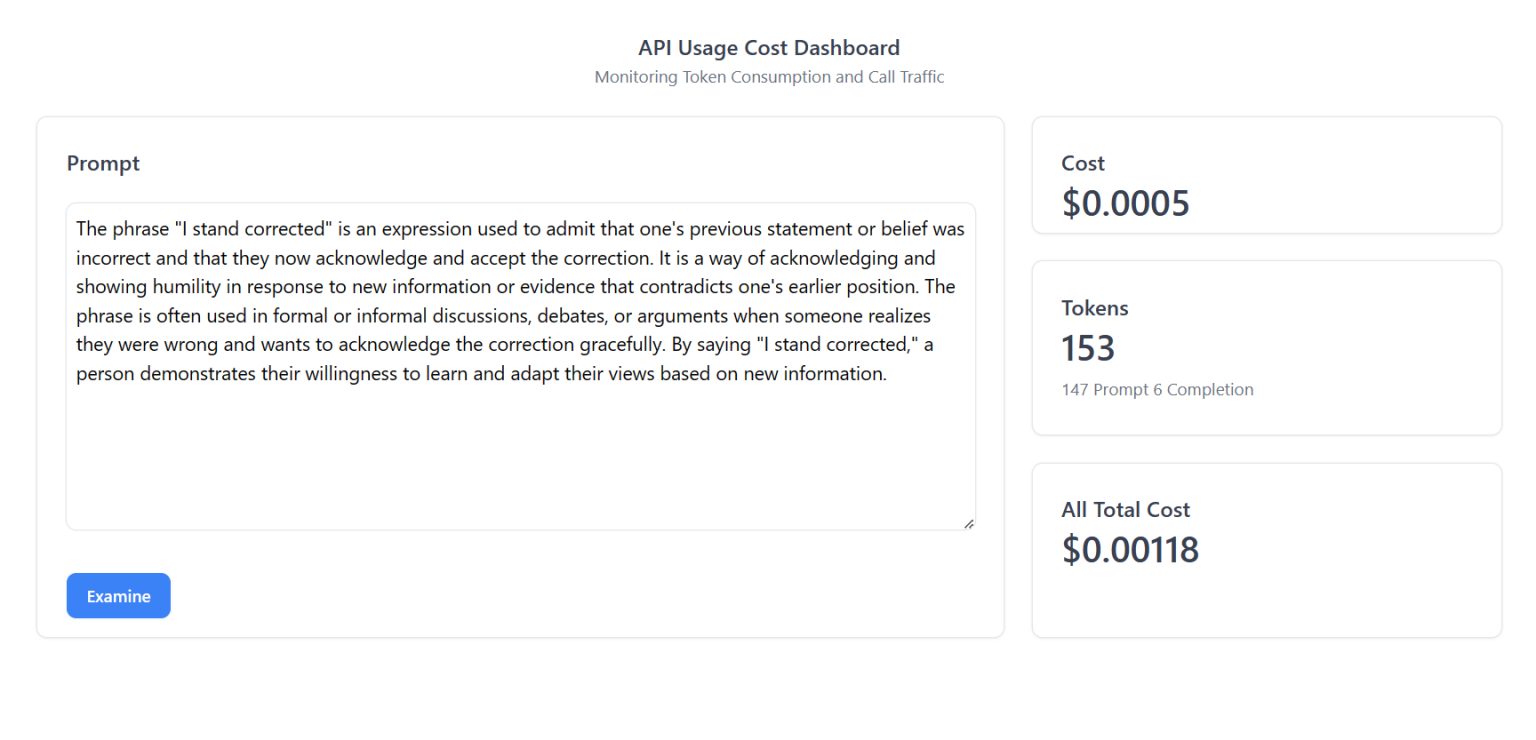Click the Prompt section heading
This screenshot has width=1536, height=740.
[x=103, y=163]
